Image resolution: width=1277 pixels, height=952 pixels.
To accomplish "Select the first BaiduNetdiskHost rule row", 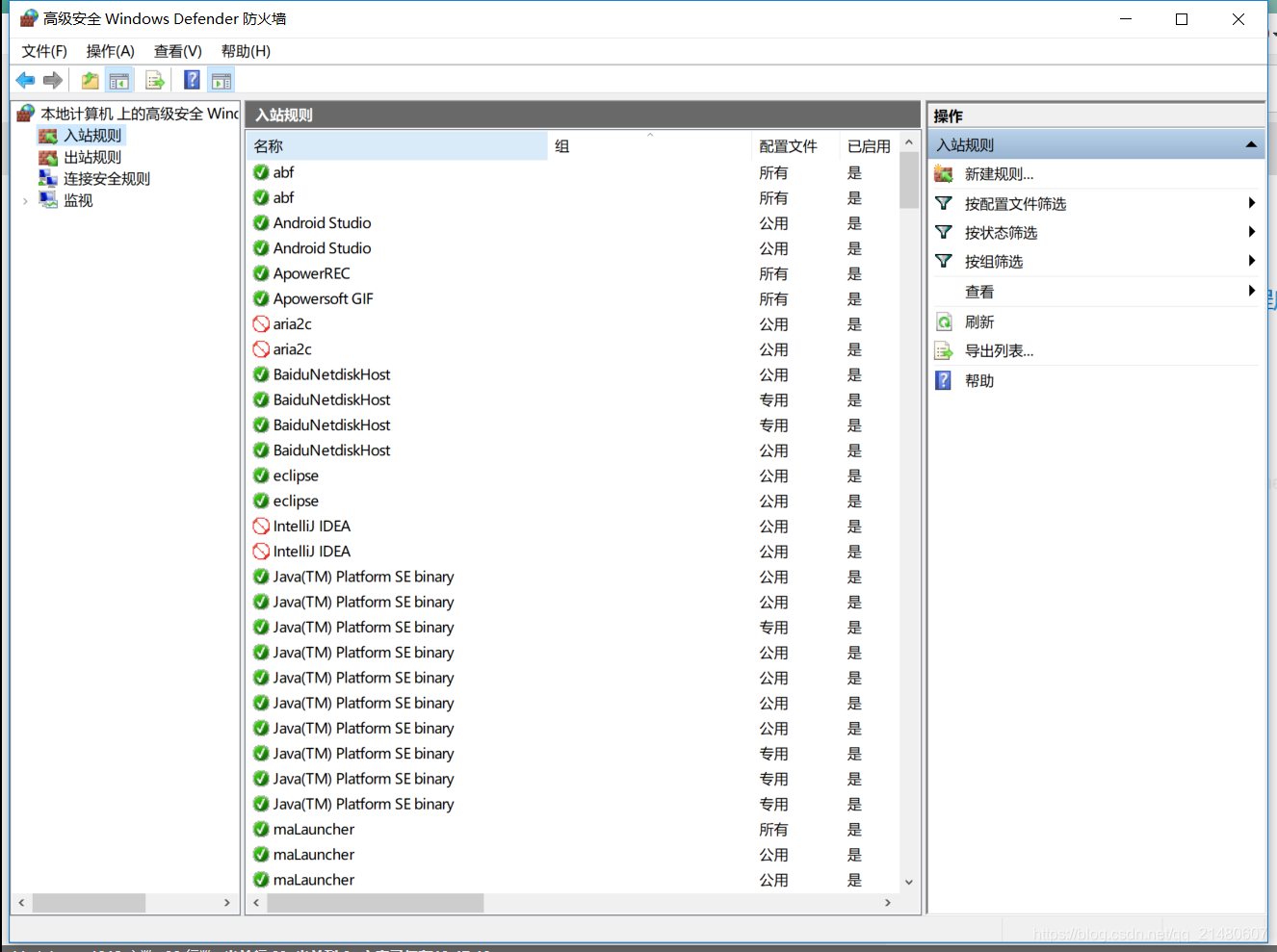I will tap(573, 374).
